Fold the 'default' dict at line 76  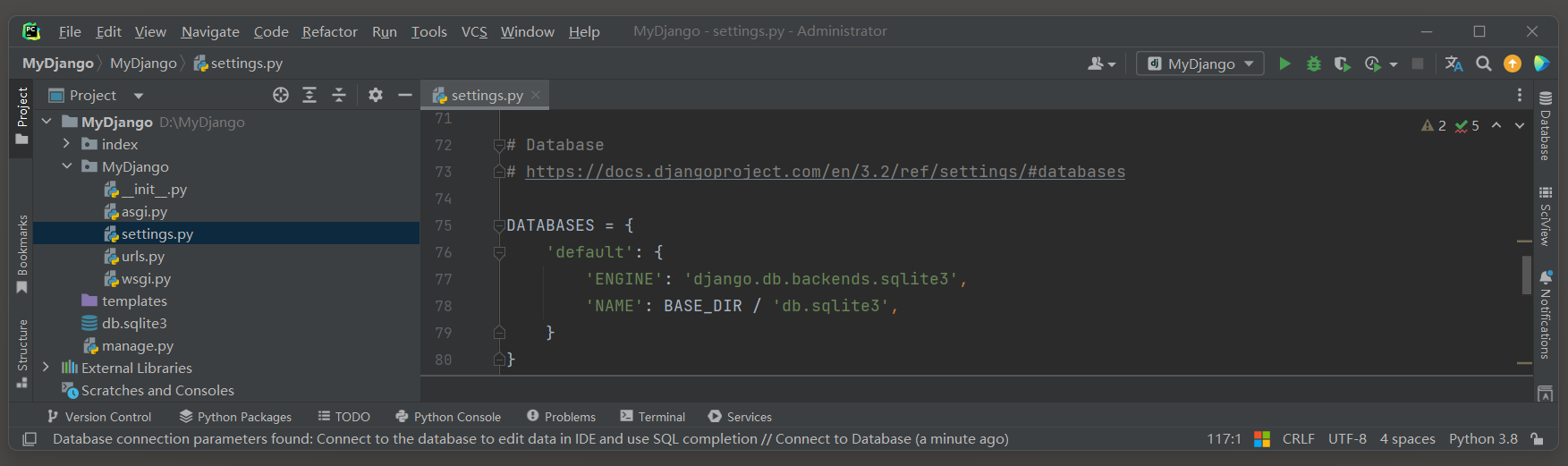pos(499,252)
